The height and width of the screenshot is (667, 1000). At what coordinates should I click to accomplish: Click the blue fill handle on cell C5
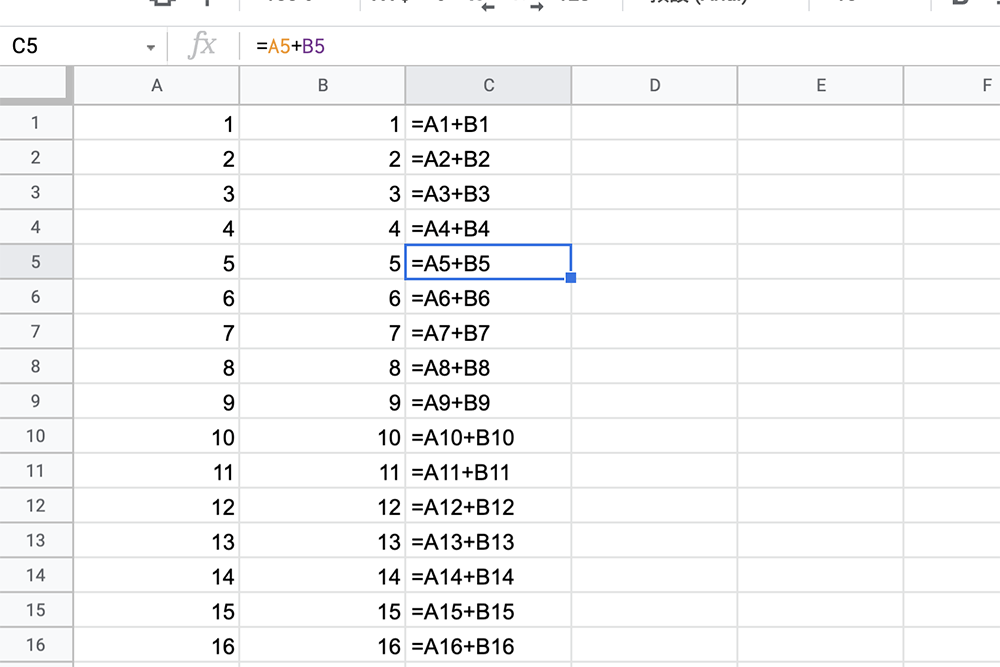571,277
